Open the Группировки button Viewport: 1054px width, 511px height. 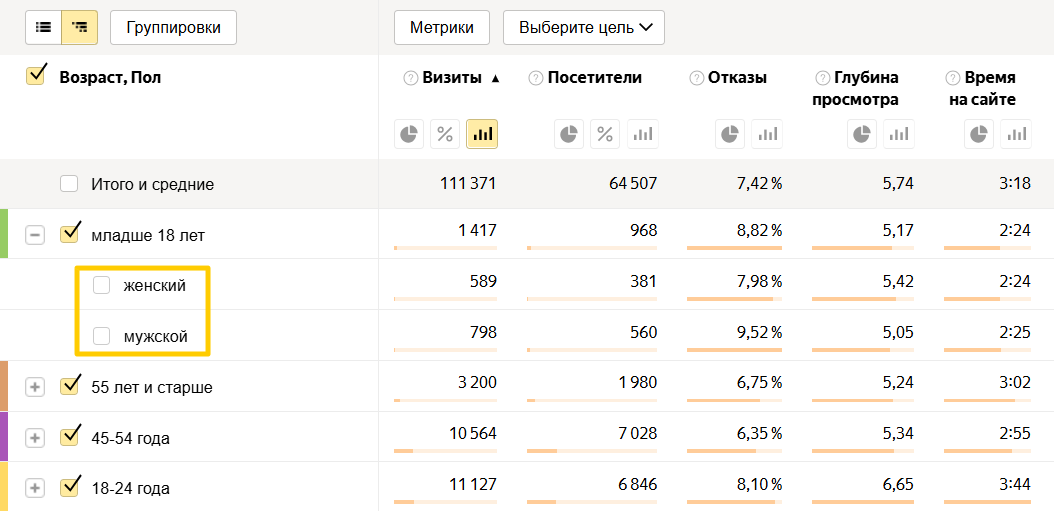(x=173, y=28)
